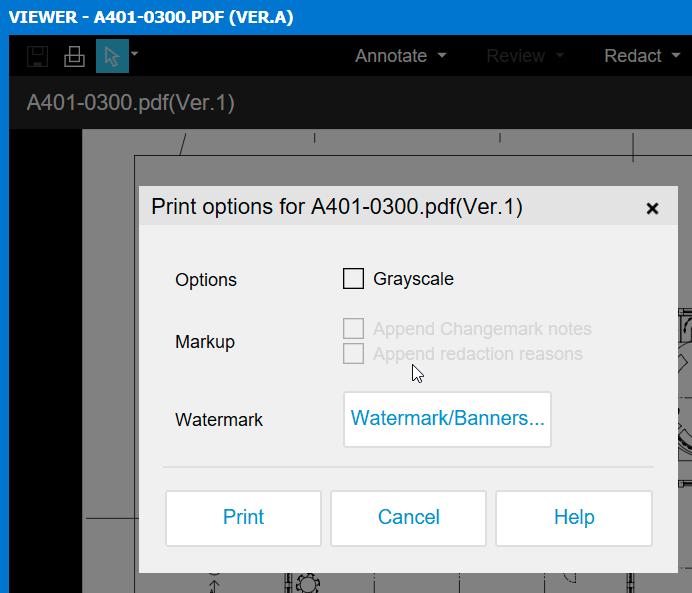Click the Markup label
The height and width of the screenshot is (593, 692).
click(205, 342)
